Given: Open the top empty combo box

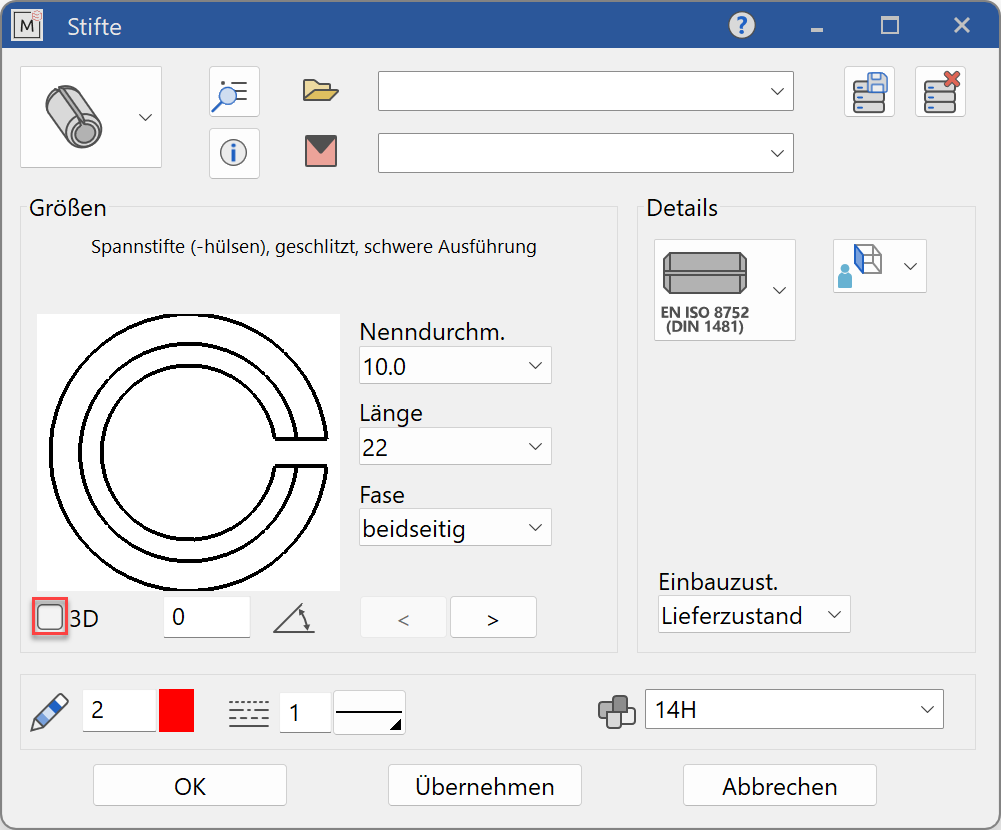Looking at the screenshot, I should point(585,91).
